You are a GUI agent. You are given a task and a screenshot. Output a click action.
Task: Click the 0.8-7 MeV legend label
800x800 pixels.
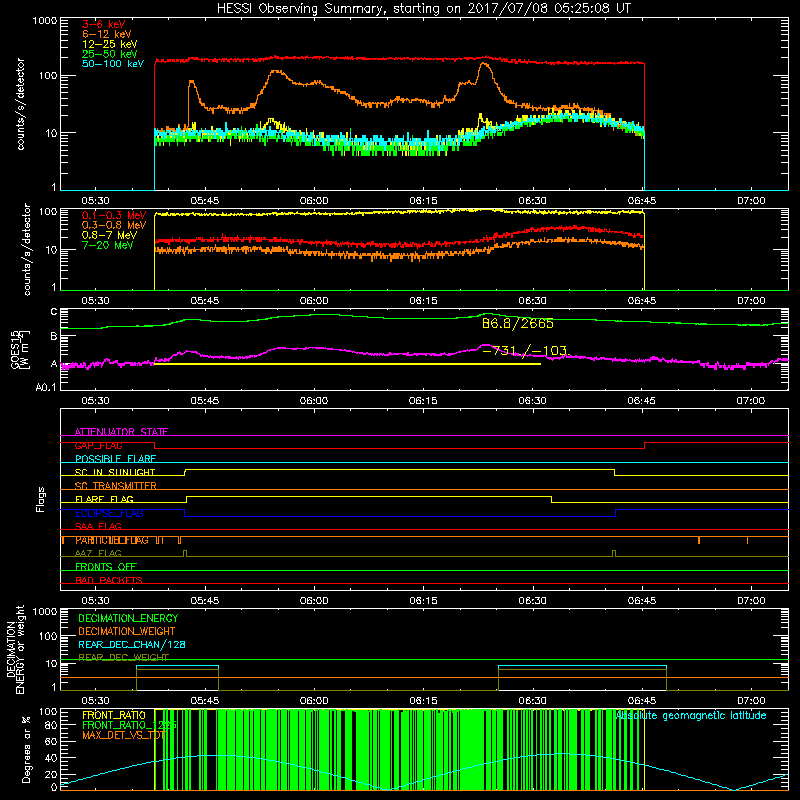[109, 235]
